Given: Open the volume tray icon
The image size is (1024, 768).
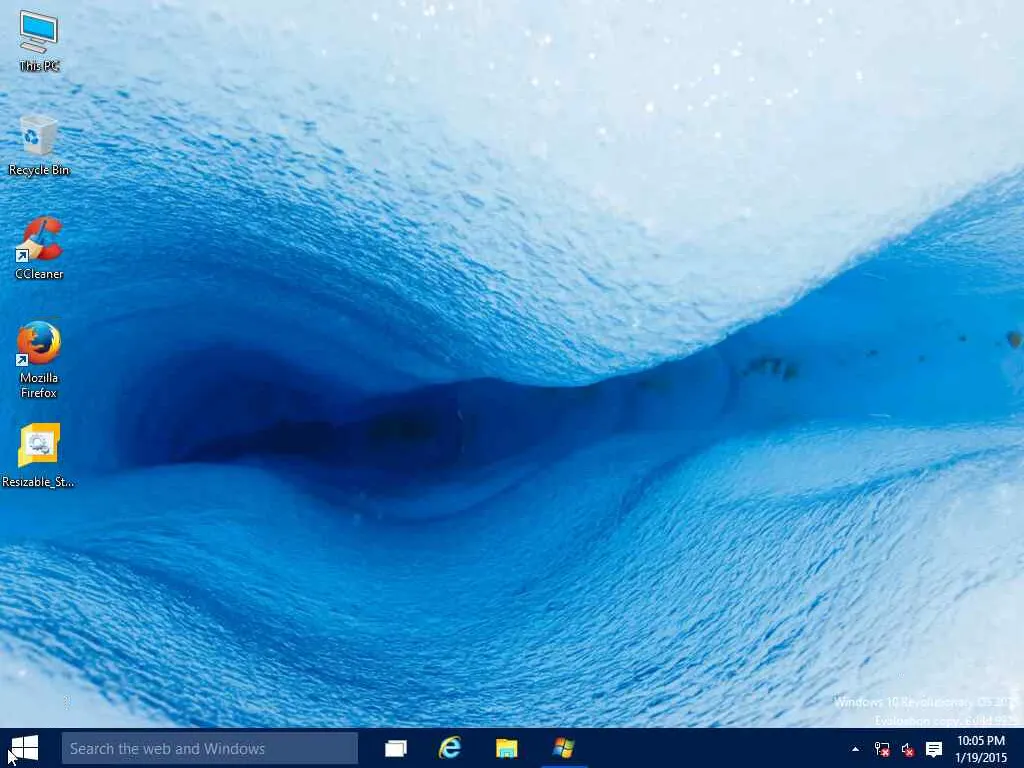Looking at the screenshot, I should tap(908, 750).
